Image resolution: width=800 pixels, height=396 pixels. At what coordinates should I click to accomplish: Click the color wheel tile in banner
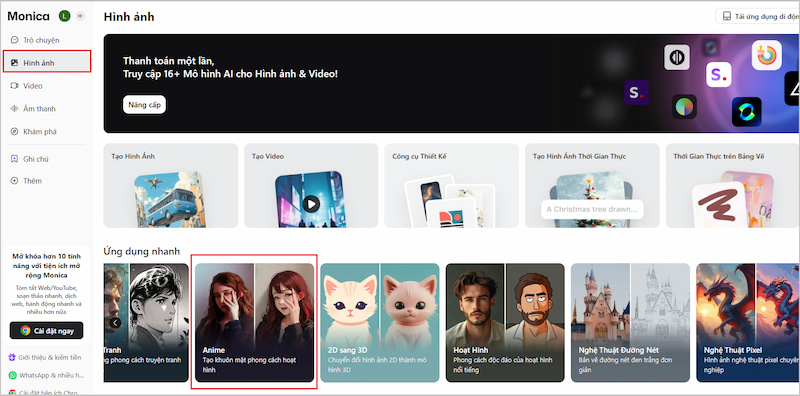click(x=684, y=107)
